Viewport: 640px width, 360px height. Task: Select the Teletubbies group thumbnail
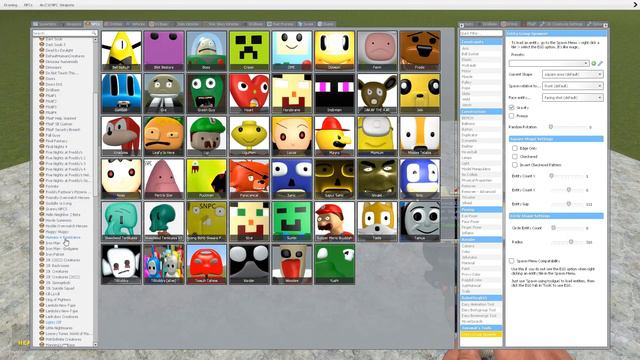pos(164,264)
